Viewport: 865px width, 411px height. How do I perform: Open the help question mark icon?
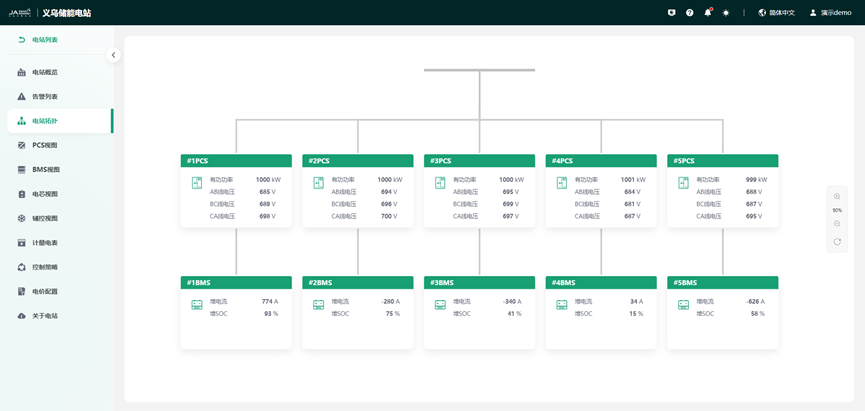689,12
